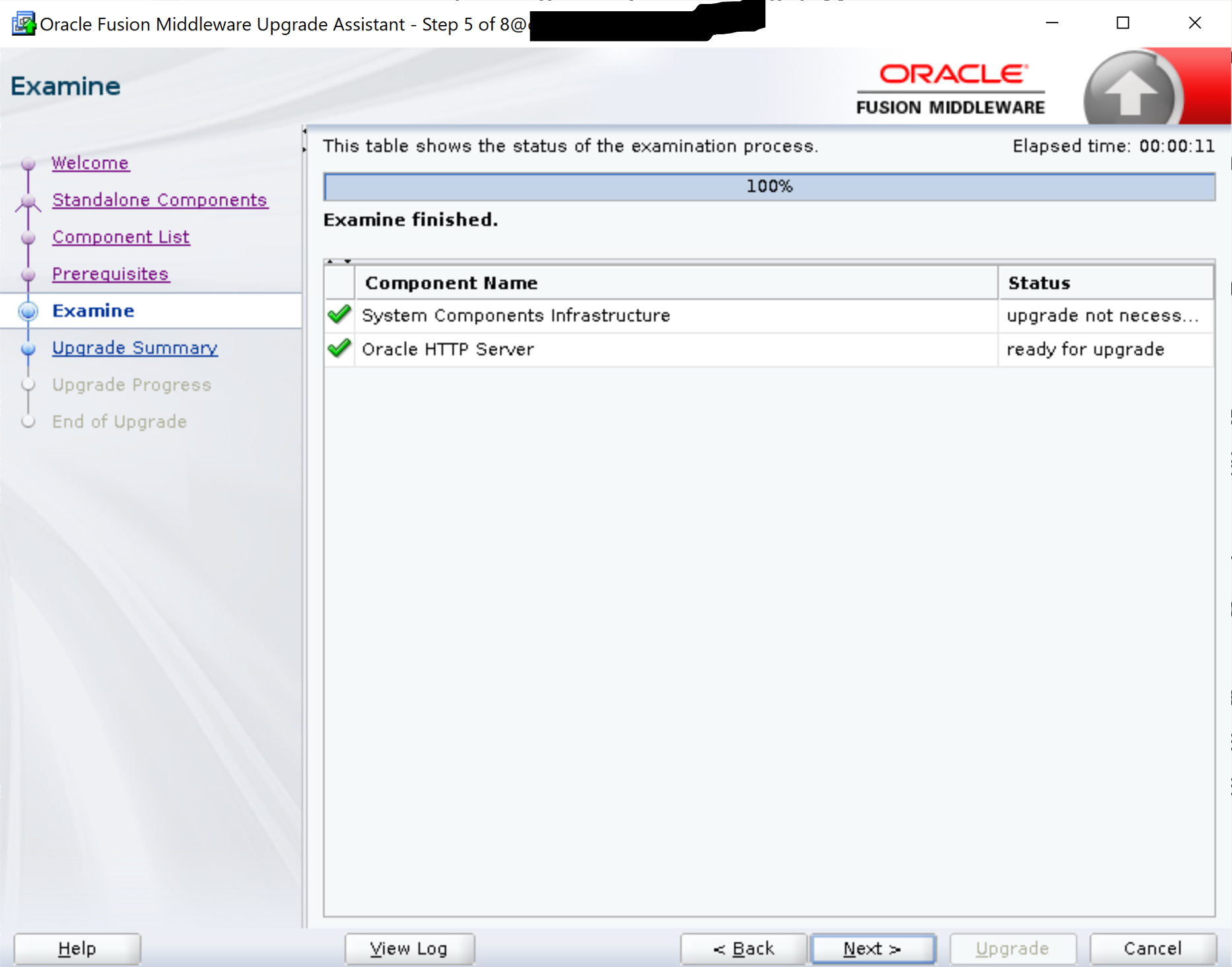Open the Component List step

click(121, 237)
